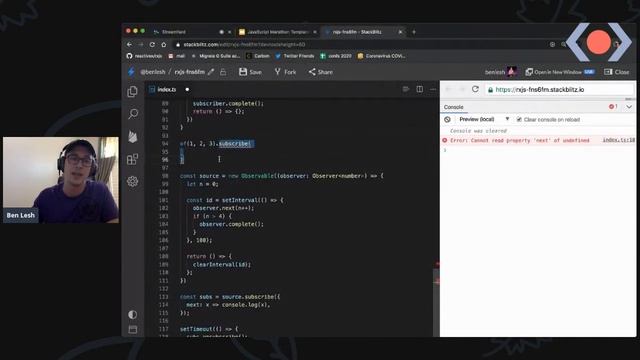The image size is (640, 360).
Task: Open the editor more options ellipsis
Action: [x=433, y=89]
